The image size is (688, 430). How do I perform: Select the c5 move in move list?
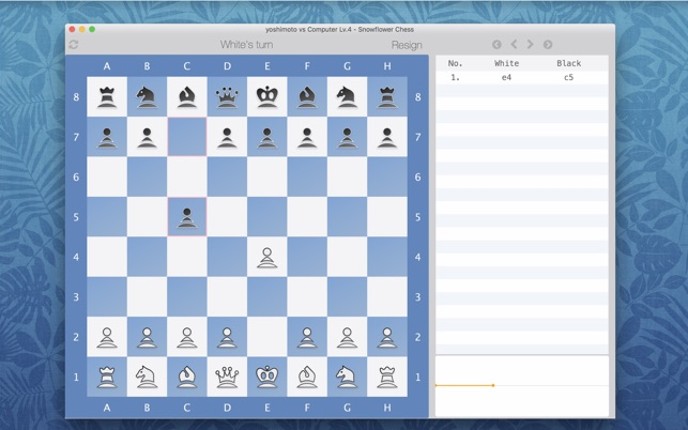coord(569,77)
